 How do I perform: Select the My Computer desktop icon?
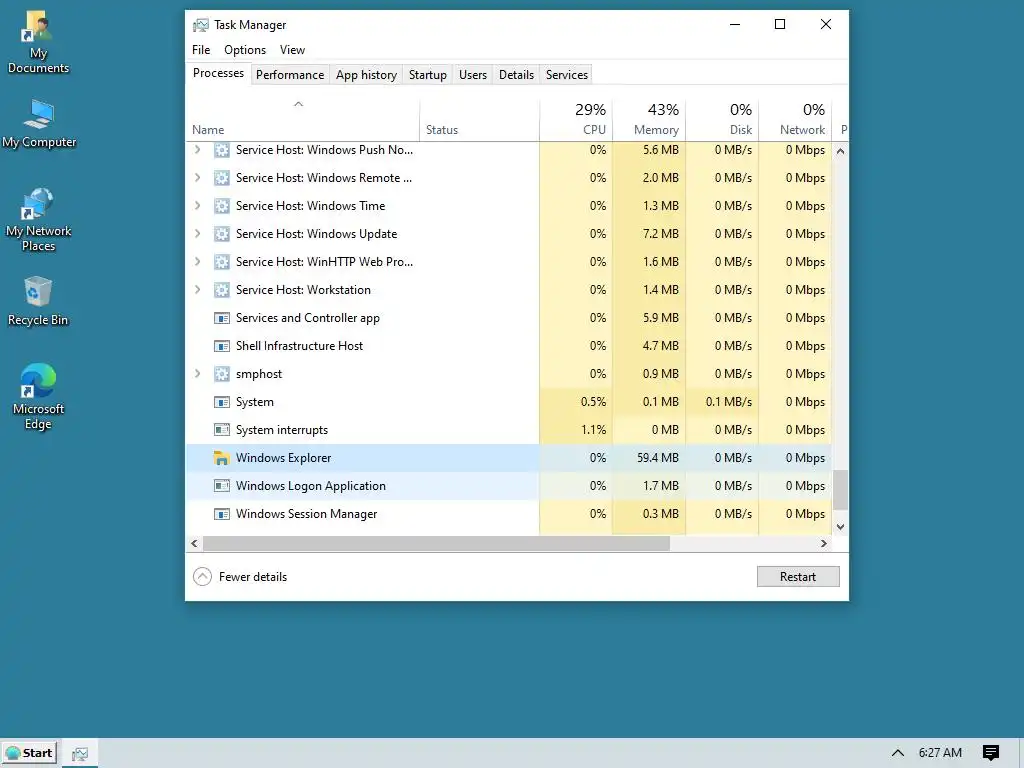coord(39,124)
